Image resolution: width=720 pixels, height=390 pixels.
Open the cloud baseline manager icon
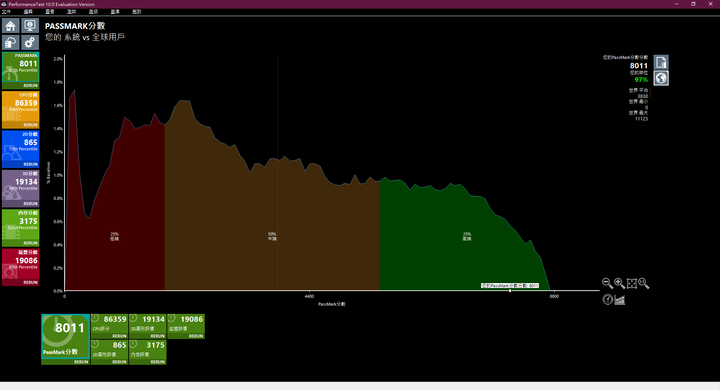[11, 43]
